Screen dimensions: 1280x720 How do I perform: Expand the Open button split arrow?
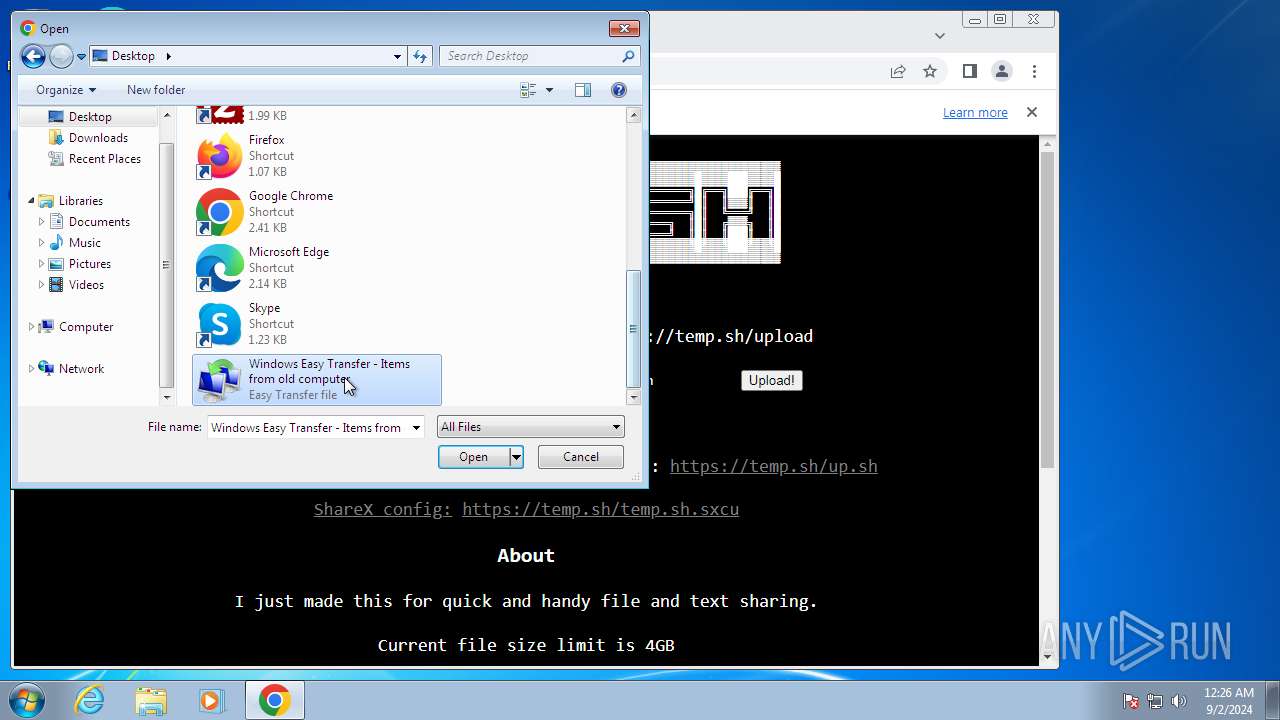[x=516, y=457]
